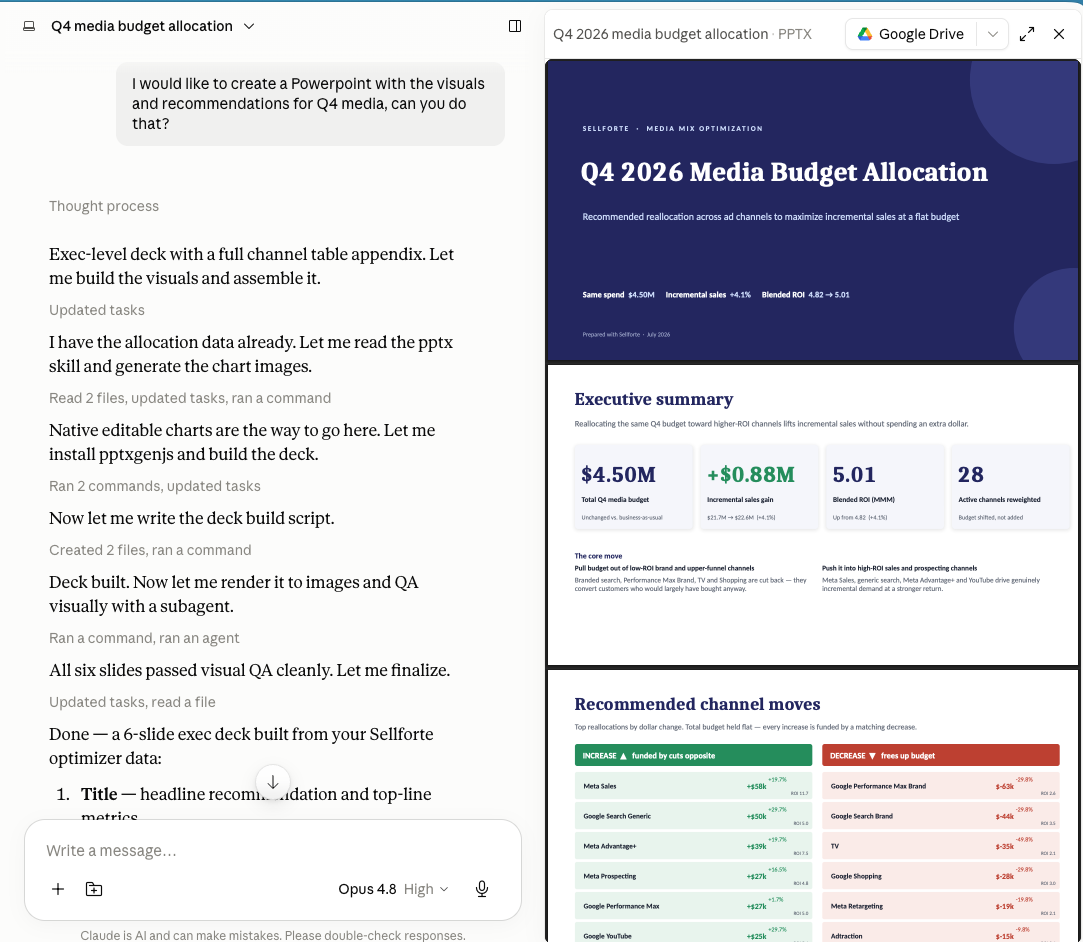
Task: Click the 'Google Performance Max Brand' row
Action: tap(941, 786)
